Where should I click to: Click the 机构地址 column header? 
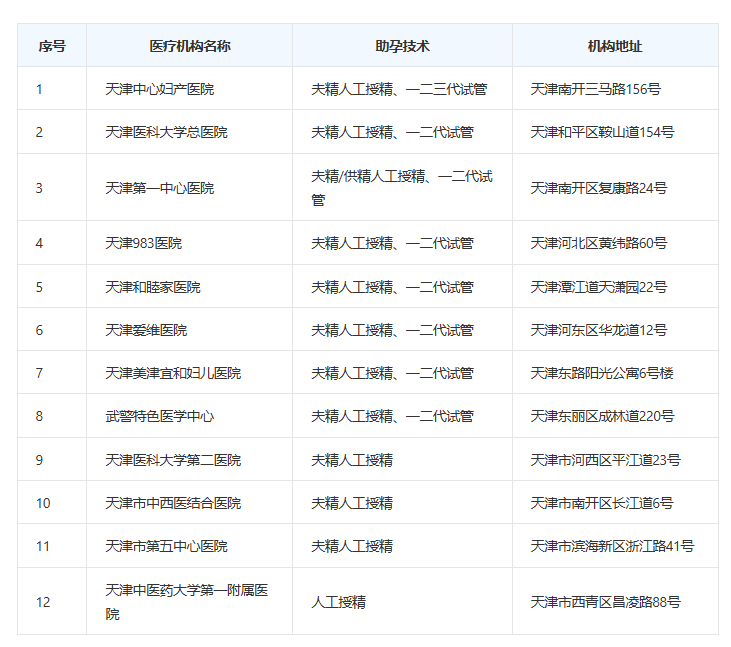click(615, 46)
